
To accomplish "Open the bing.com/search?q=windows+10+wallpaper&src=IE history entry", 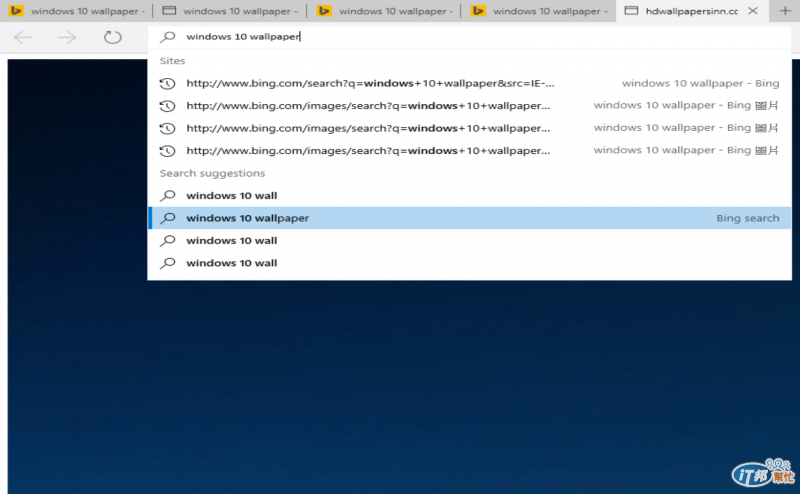I will coord(469,83).
